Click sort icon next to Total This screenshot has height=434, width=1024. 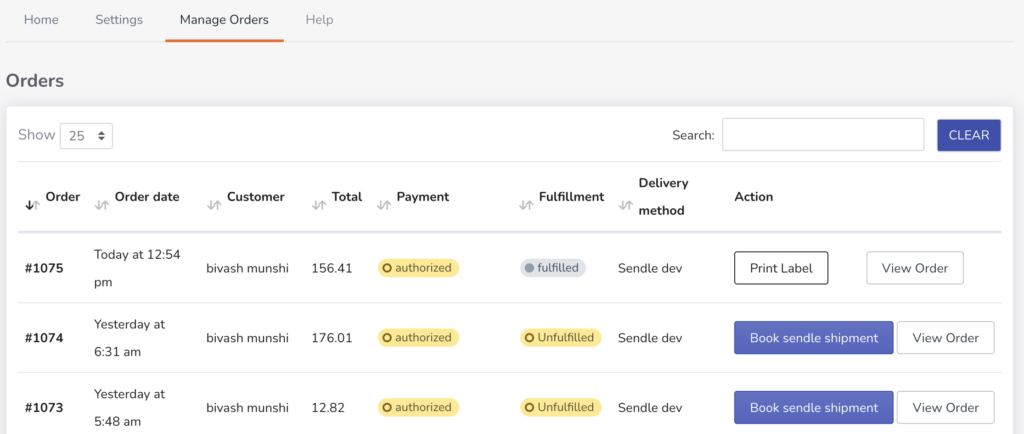click(319, 205)
